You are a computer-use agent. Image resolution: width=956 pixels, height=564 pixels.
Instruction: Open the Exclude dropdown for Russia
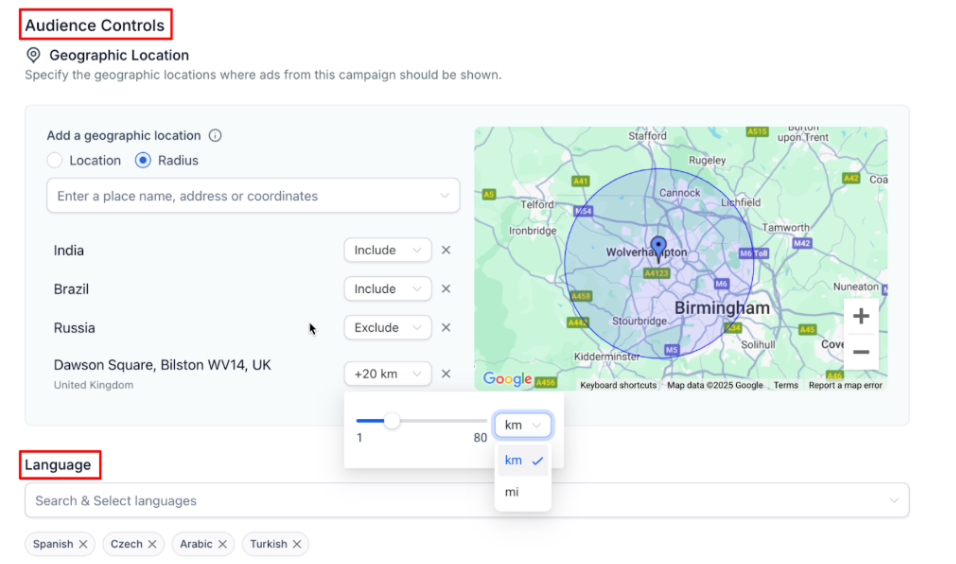[387, 328]
